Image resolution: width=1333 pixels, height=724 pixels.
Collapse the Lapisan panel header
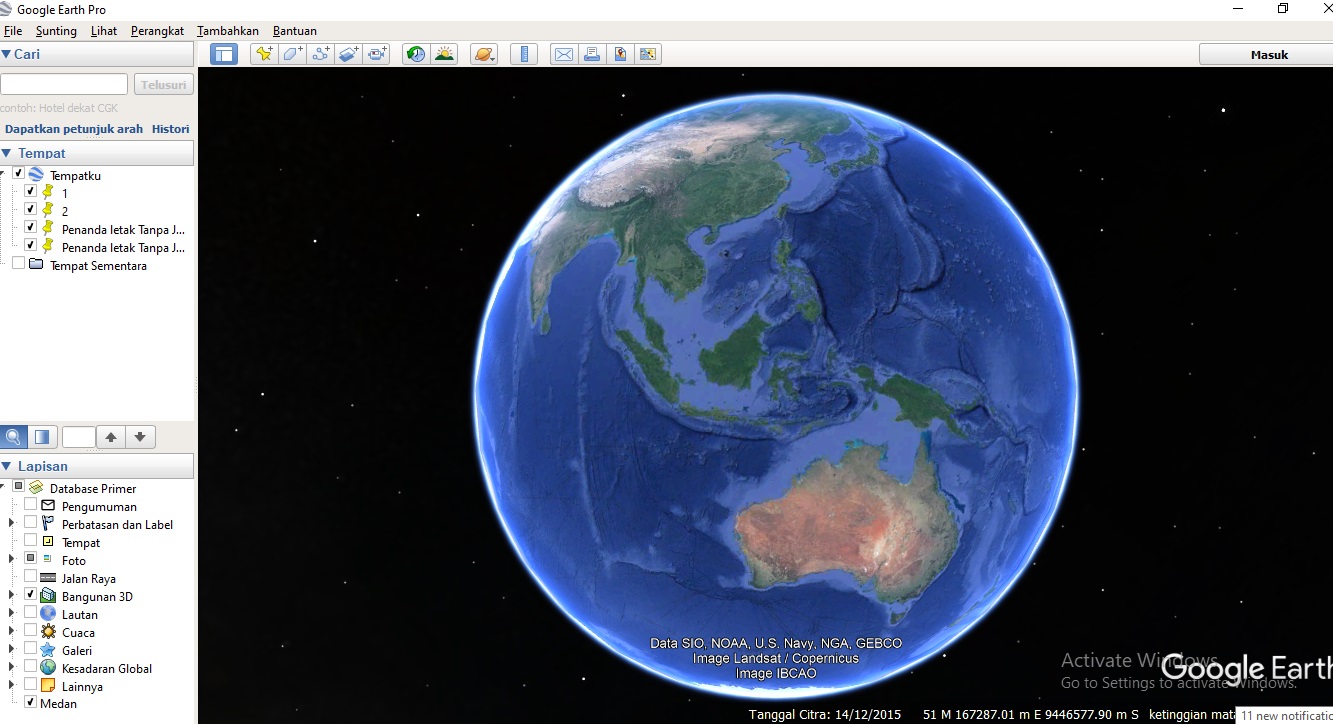pos(97,466)
